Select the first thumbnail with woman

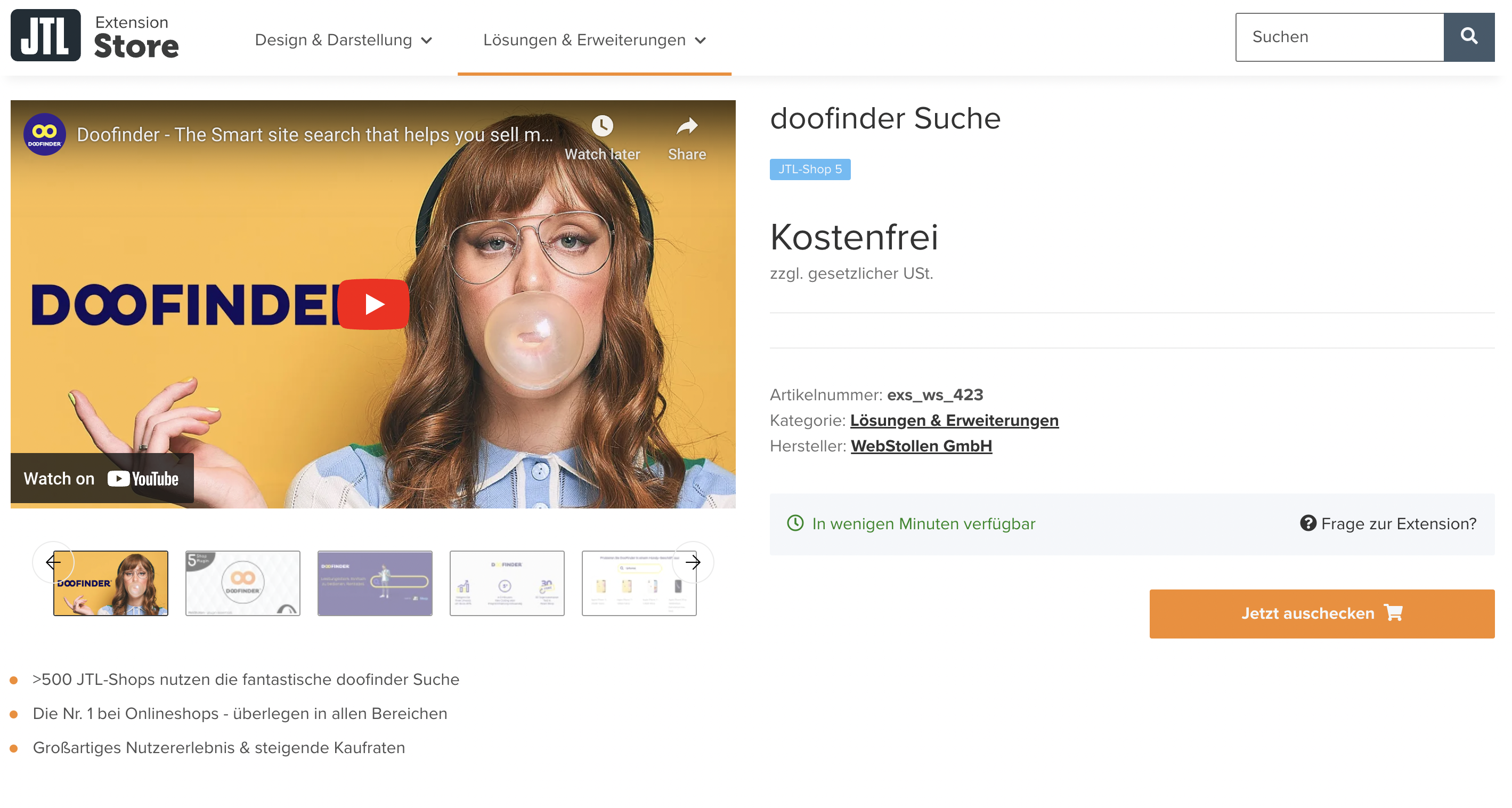[x=111, y=583]
